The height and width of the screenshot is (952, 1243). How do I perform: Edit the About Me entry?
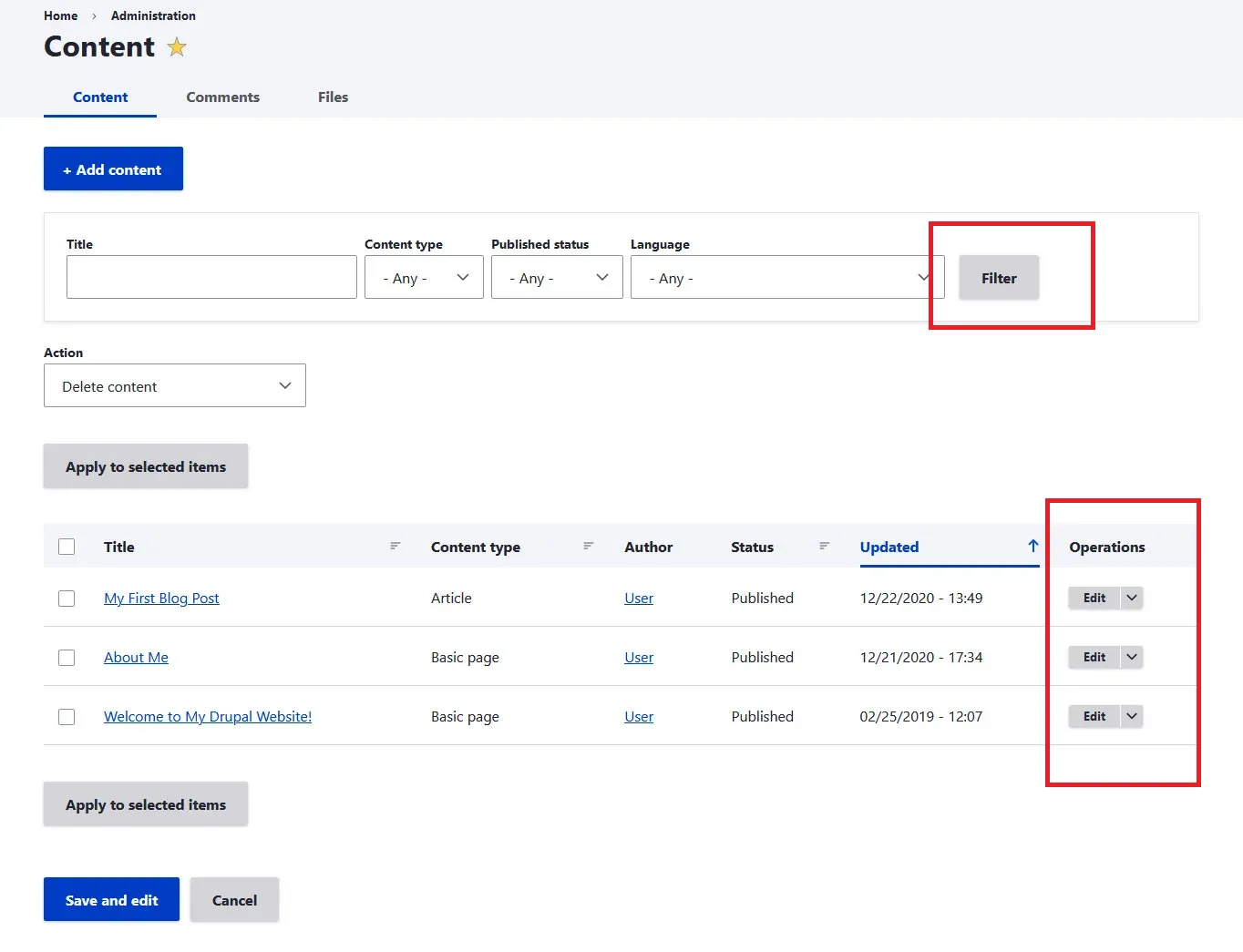[x=1094, y=657]
